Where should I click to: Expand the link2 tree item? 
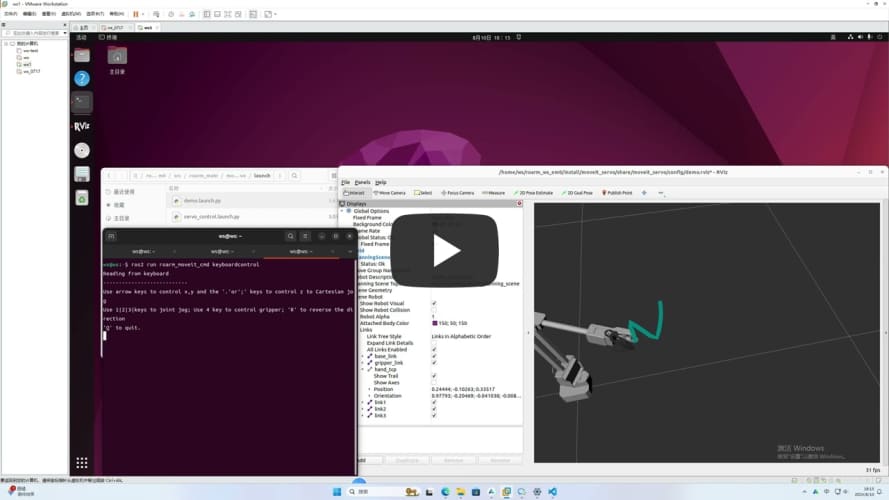363,409
